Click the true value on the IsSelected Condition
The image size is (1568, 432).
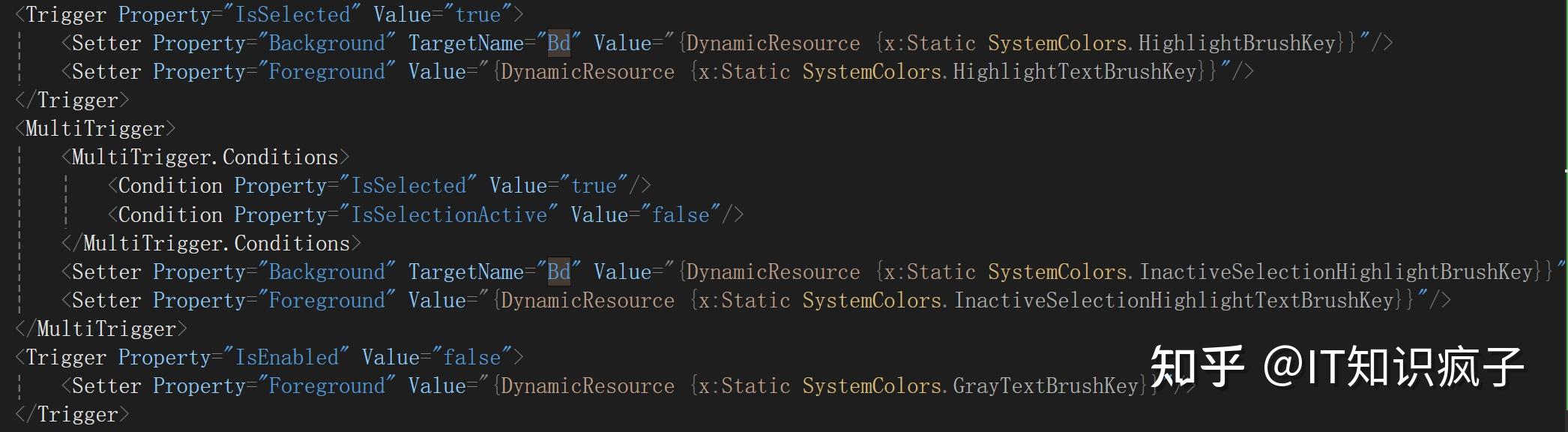(x=594, y=186)
